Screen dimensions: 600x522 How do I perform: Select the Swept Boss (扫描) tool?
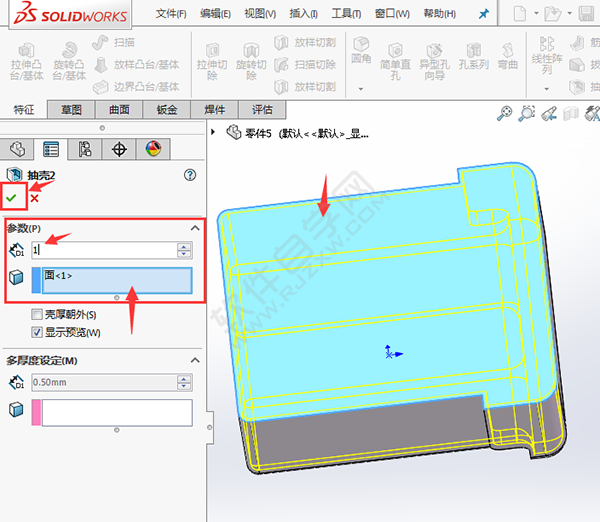tap(114, 42)
